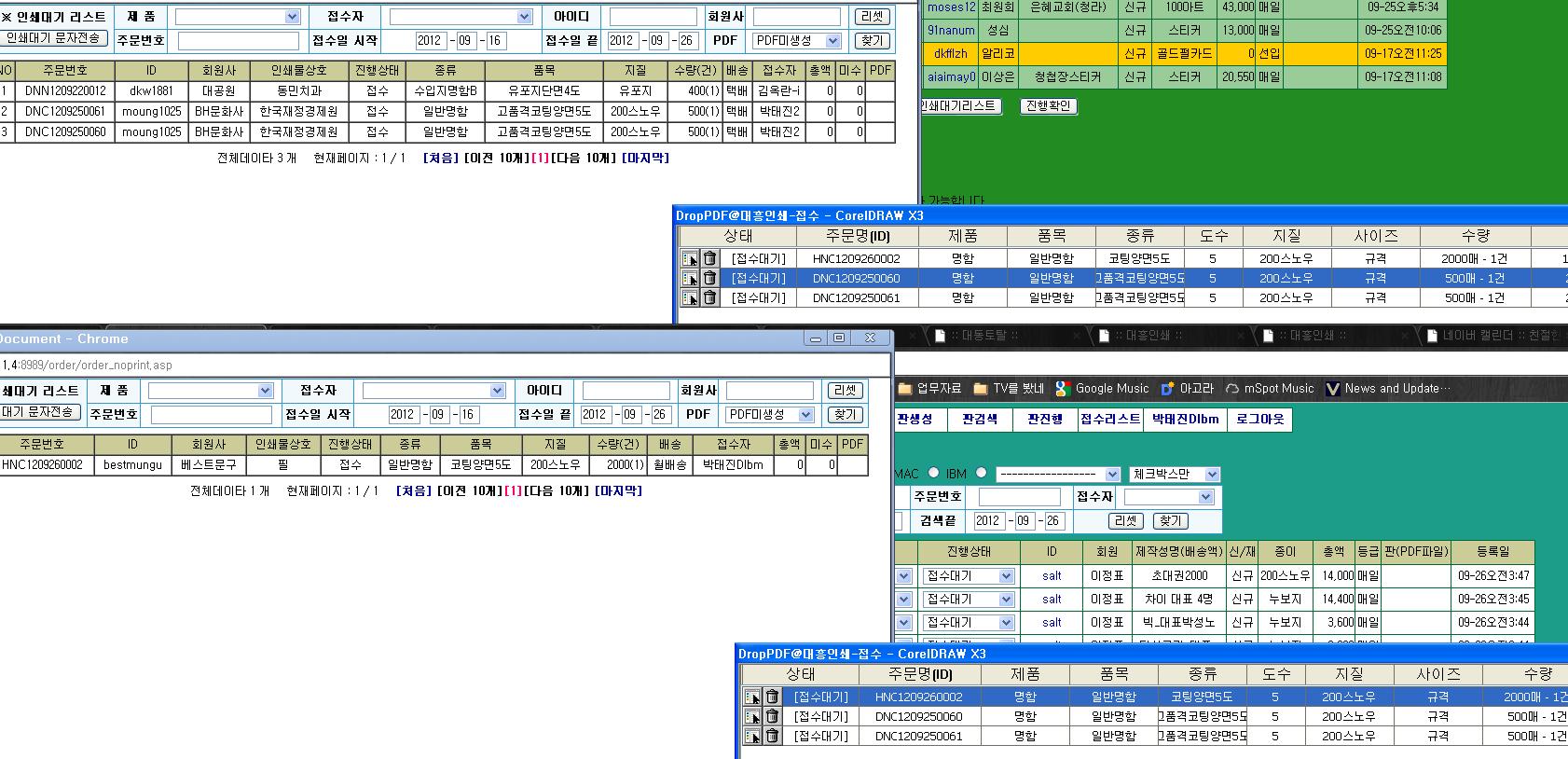
Task: Open the Google Music bookmark
Action: tap(1102, 389)
